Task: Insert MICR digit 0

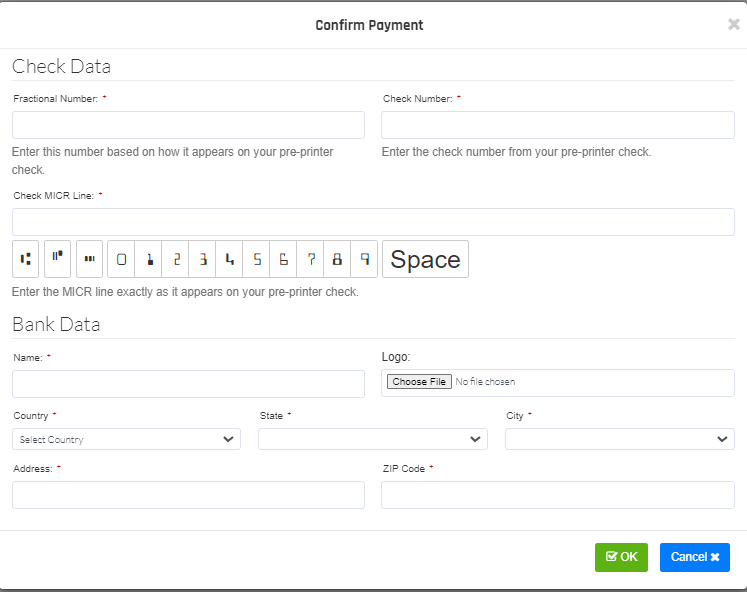Action: pyautogui.click(x=121, y=259)
